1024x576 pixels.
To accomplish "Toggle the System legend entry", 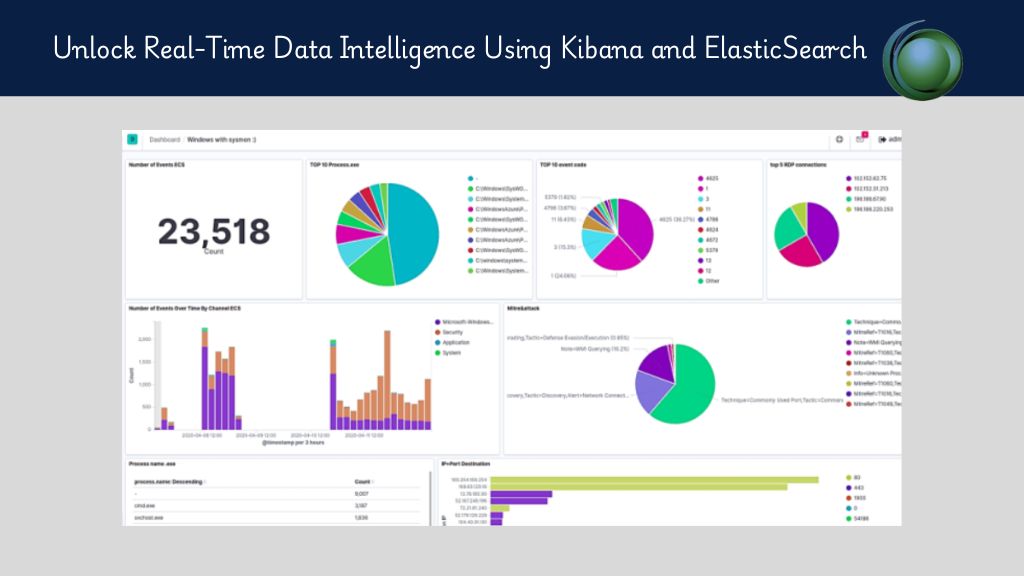I will 448,353.
